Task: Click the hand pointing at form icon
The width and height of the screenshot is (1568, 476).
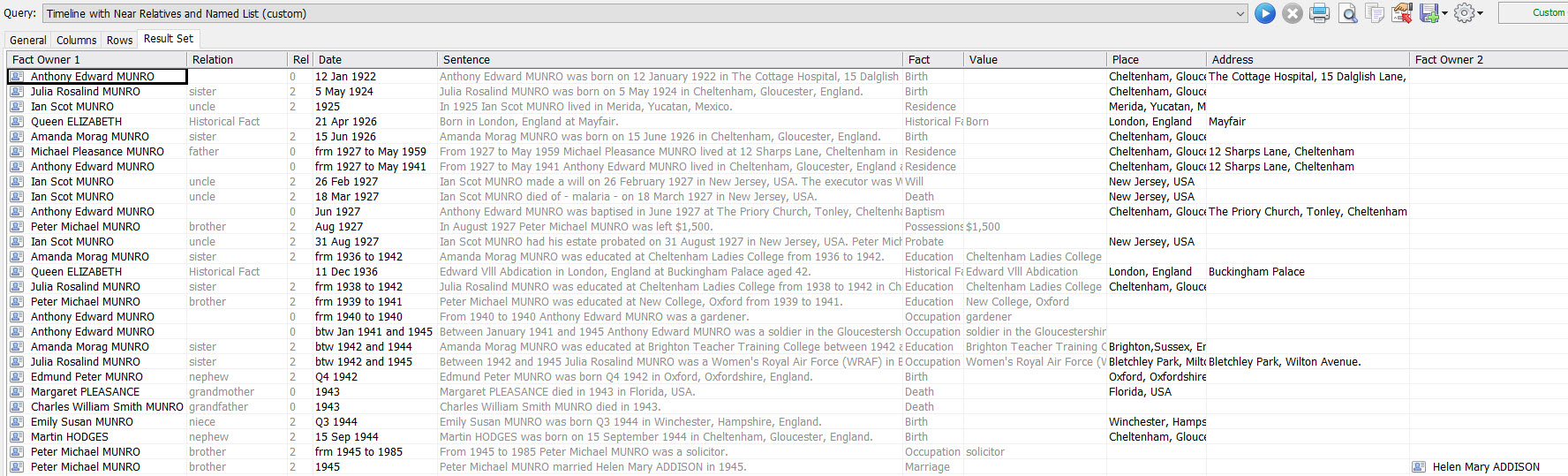Action: (1402, 13)
